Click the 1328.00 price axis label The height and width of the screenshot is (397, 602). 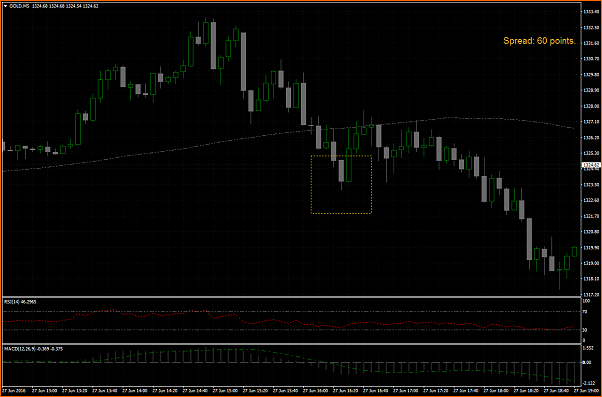pyautogui.click(x=591, y=106)
